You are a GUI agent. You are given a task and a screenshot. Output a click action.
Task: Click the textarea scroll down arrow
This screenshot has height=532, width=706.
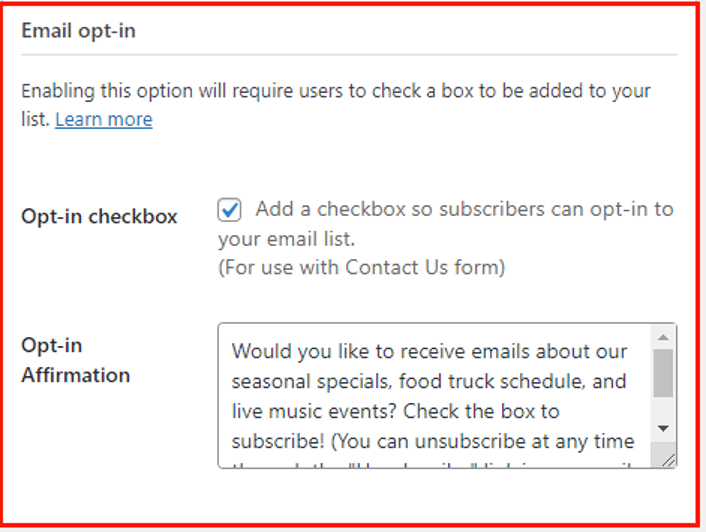(662, 428)
